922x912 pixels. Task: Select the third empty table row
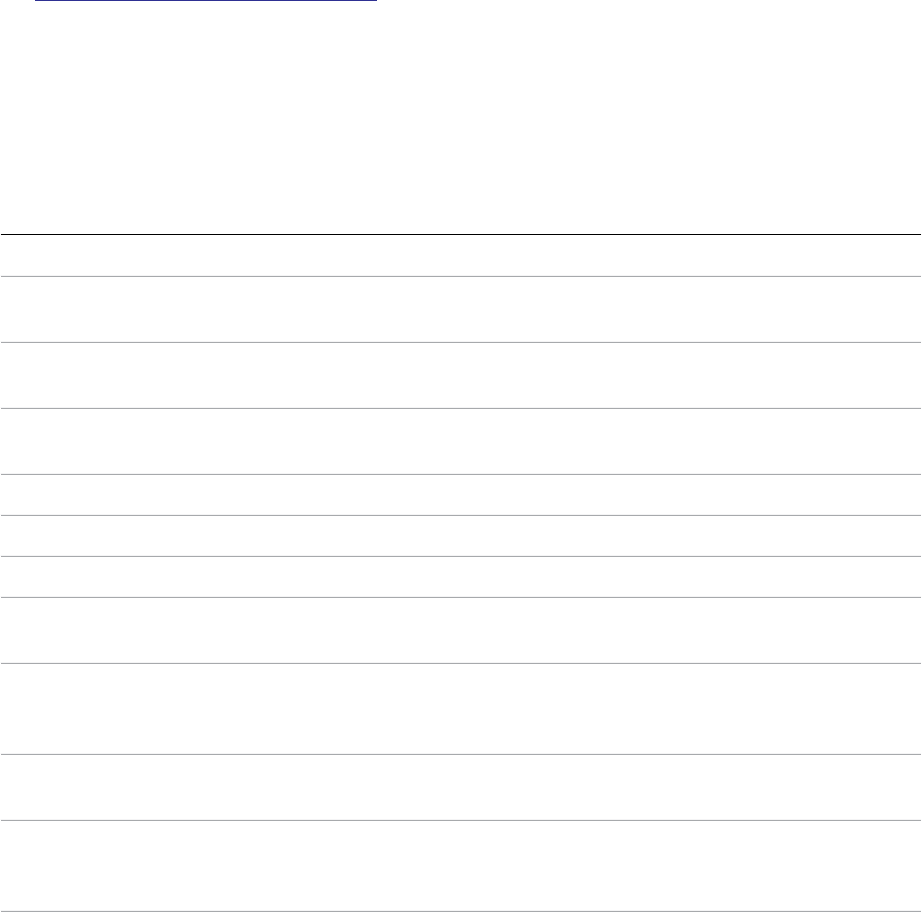coord(461,375)
